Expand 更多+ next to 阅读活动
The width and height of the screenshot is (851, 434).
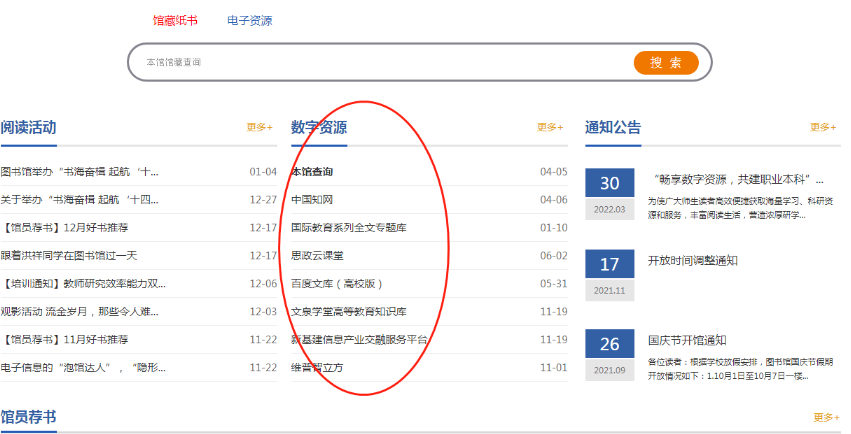(260, 127)
